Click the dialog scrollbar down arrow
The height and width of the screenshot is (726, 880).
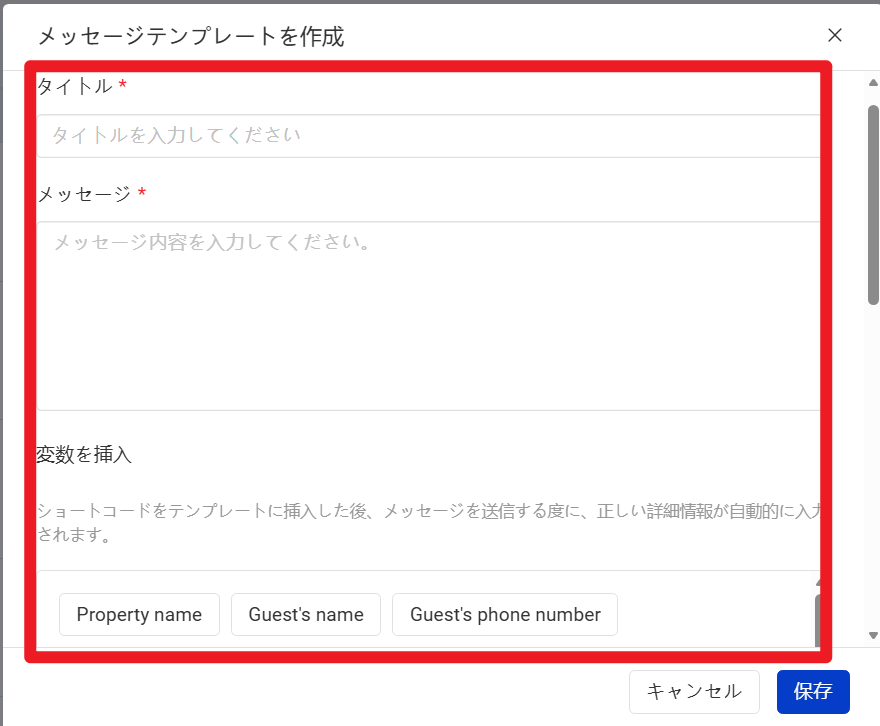873,635
